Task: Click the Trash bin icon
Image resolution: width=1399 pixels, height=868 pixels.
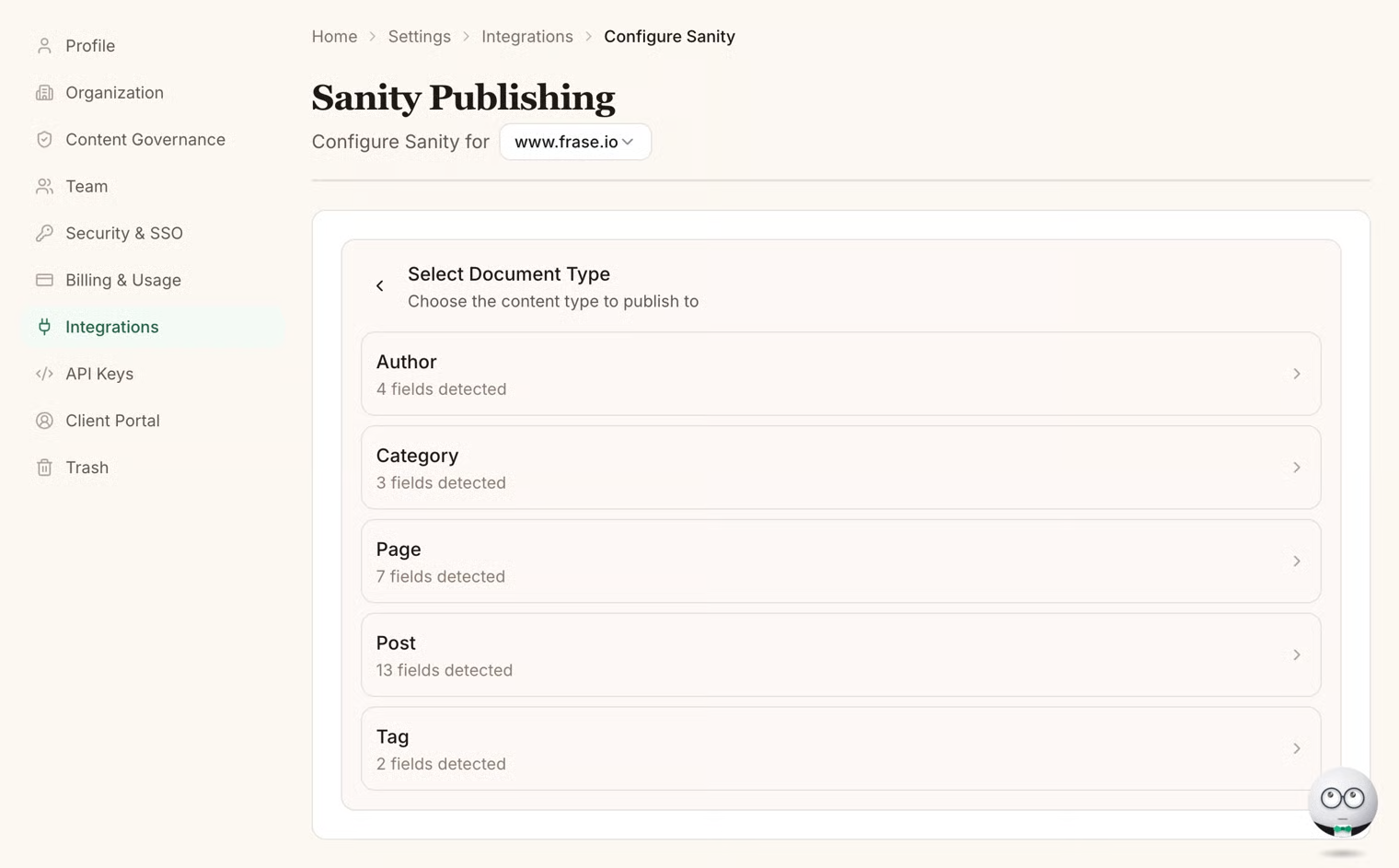Action: tap(44, 468)
